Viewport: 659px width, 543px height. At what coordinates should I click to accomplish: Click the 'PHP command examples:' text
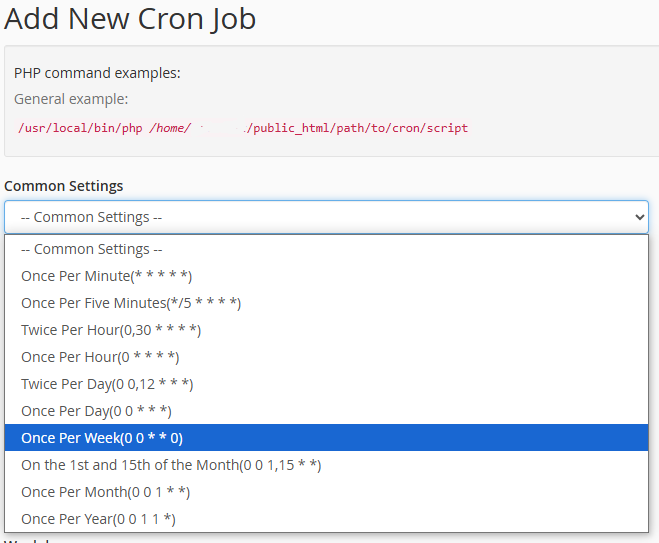click(x=97, y=73)
